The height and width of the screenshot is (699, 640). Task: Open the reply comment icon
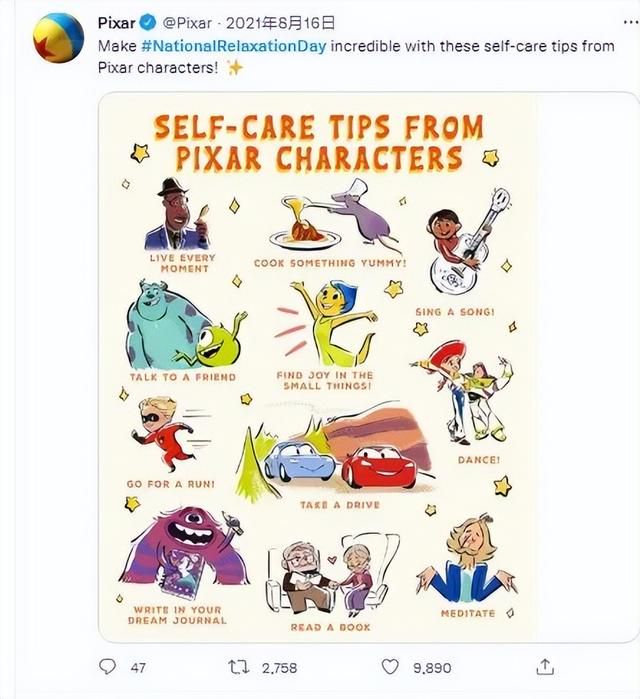point(107,667)
